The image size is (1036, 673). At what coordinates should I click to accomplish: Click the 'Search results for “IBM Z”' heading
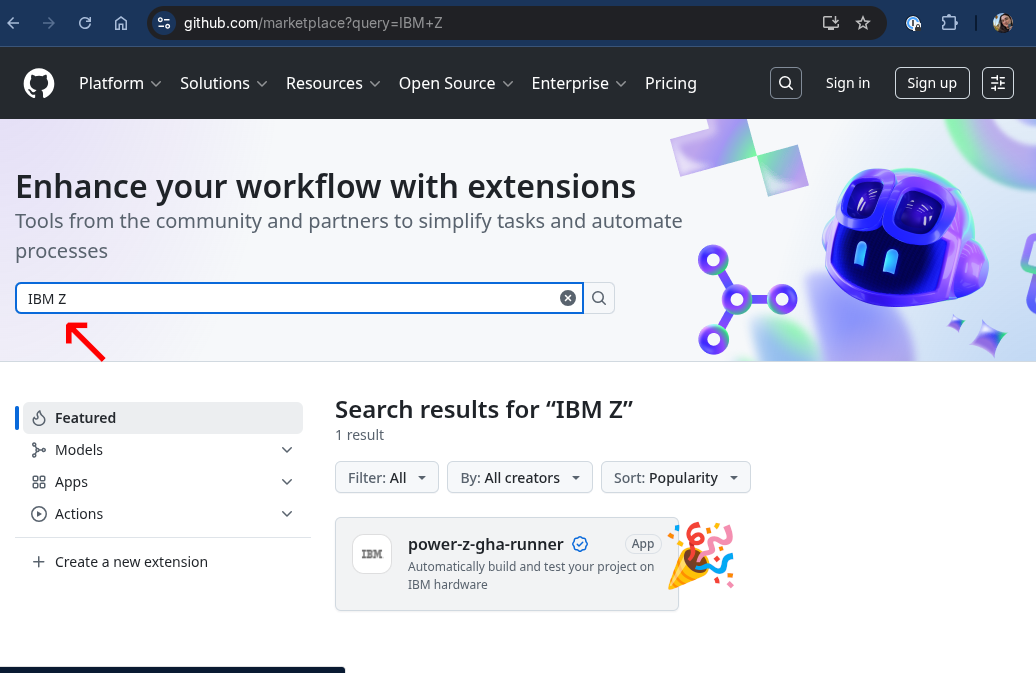484,409
